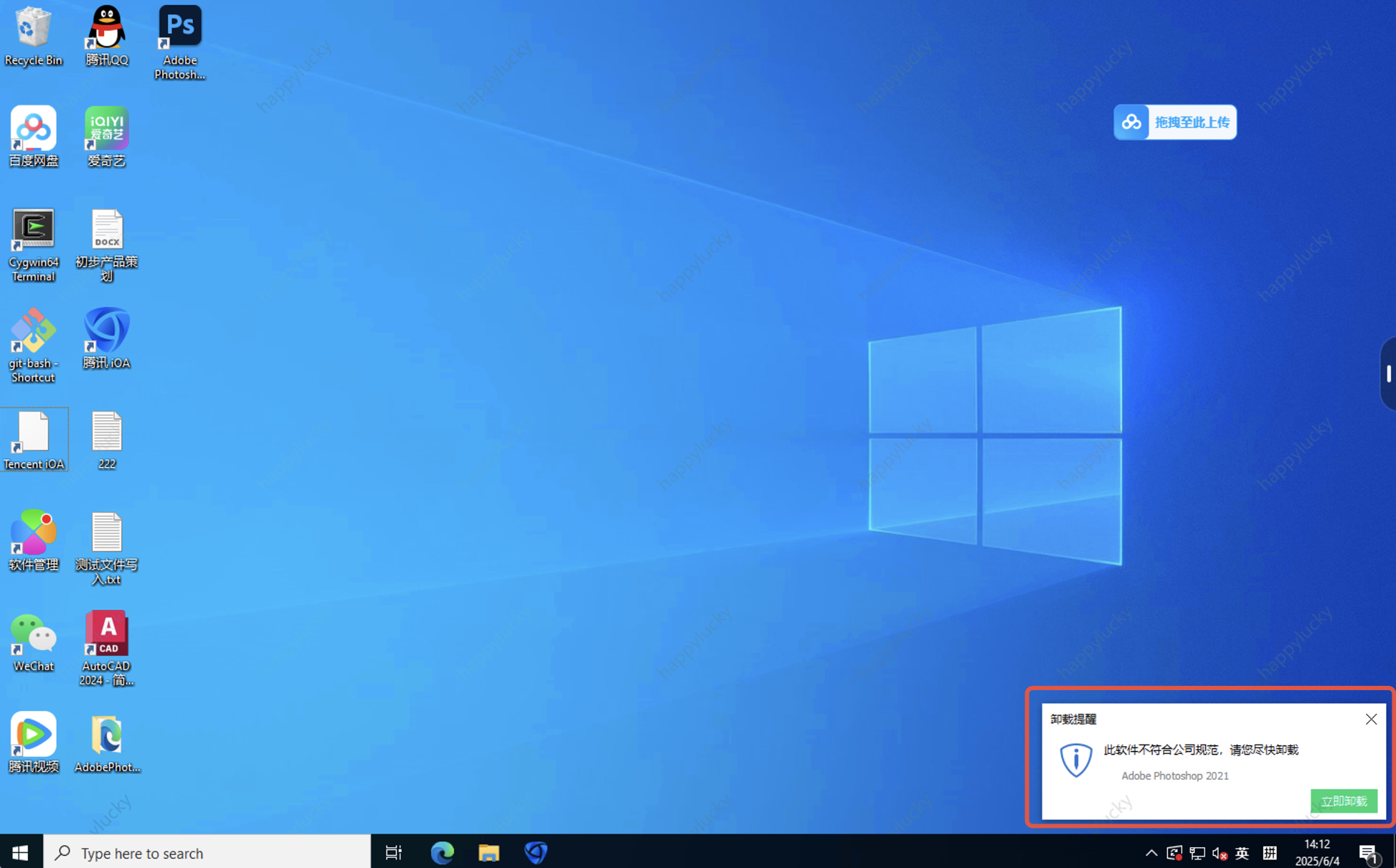Screen dimensions: 1396x868
Task: Open 百度网盘 (Baidu Netdisk)
Action: pyautogui.click(x=33, y=130)
